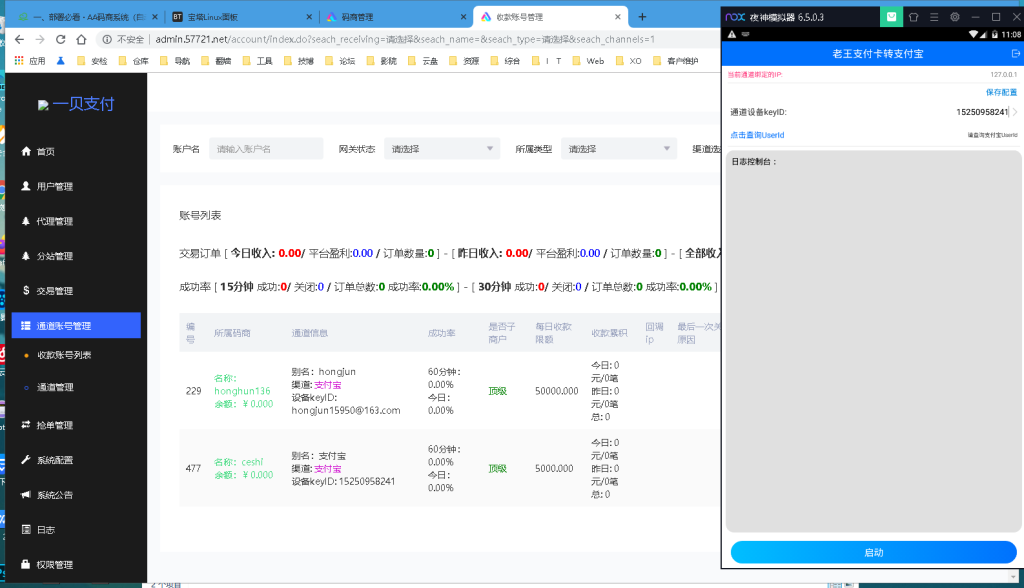Open the 网关状态 dropdown

tap(442, 149)
